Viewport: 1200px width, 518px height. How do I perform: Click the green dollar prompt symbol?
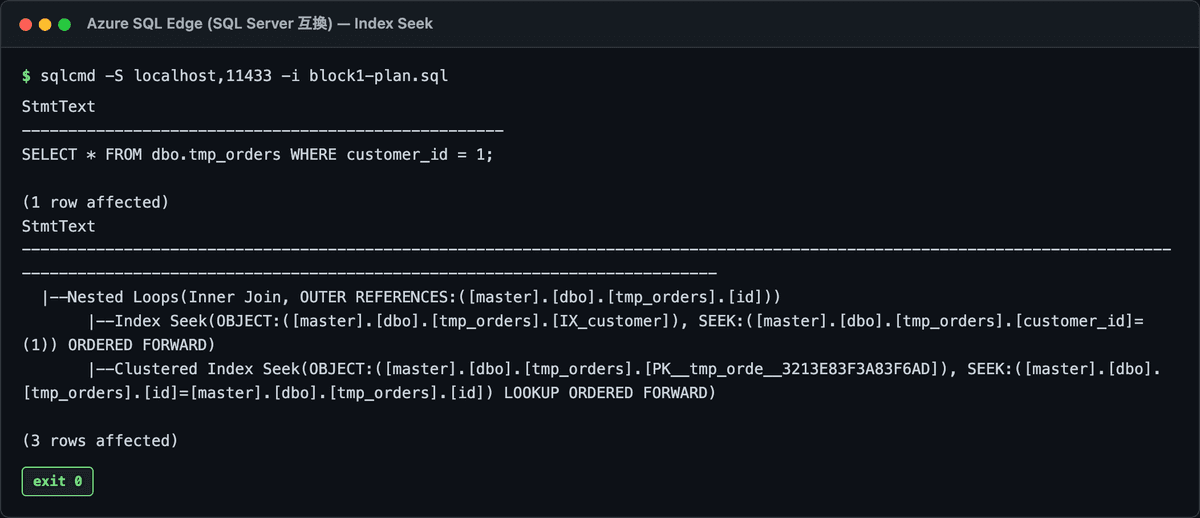(26, 76)
